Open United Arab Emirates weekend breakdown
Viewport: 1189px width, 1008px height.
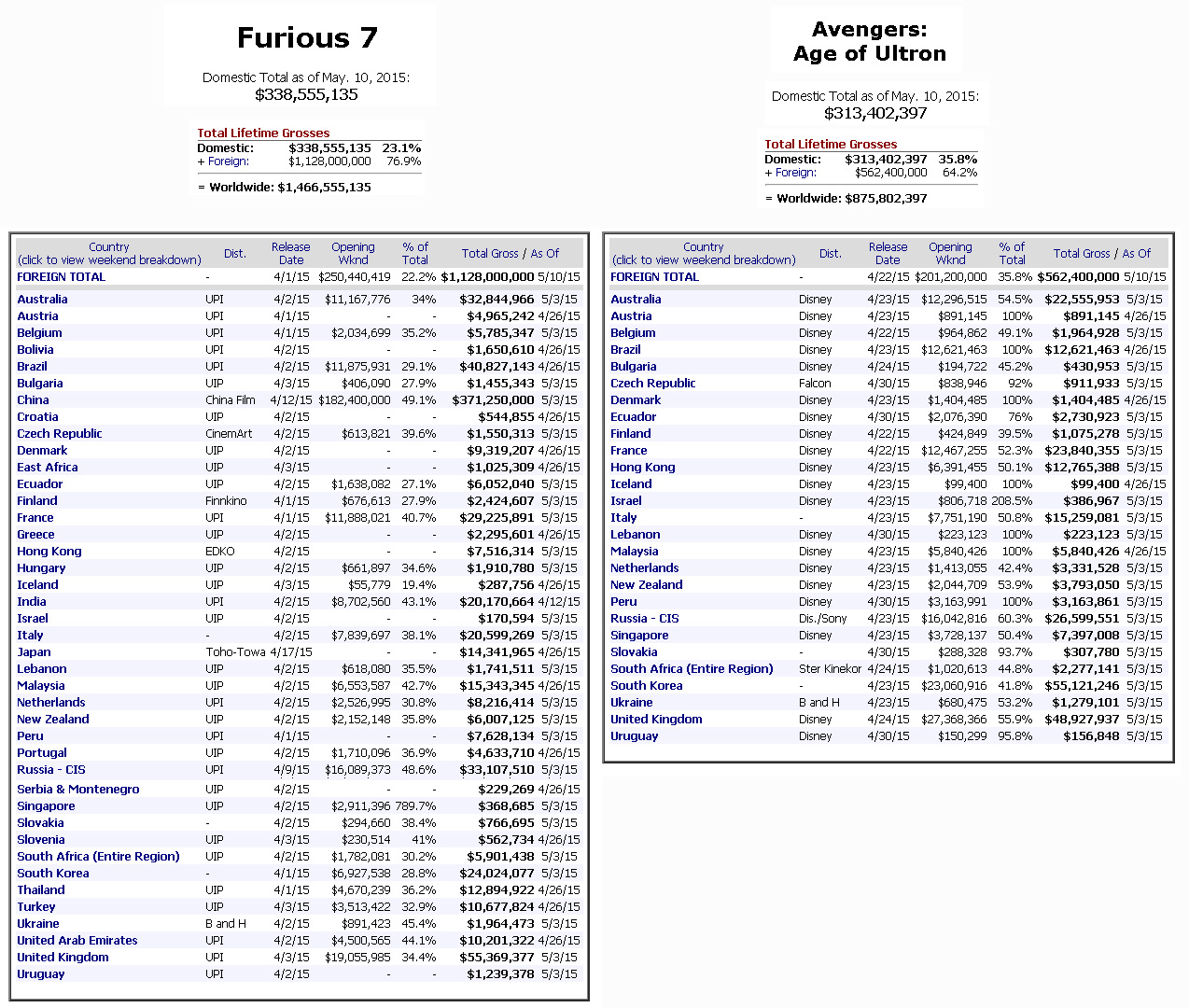click(77, 941)
